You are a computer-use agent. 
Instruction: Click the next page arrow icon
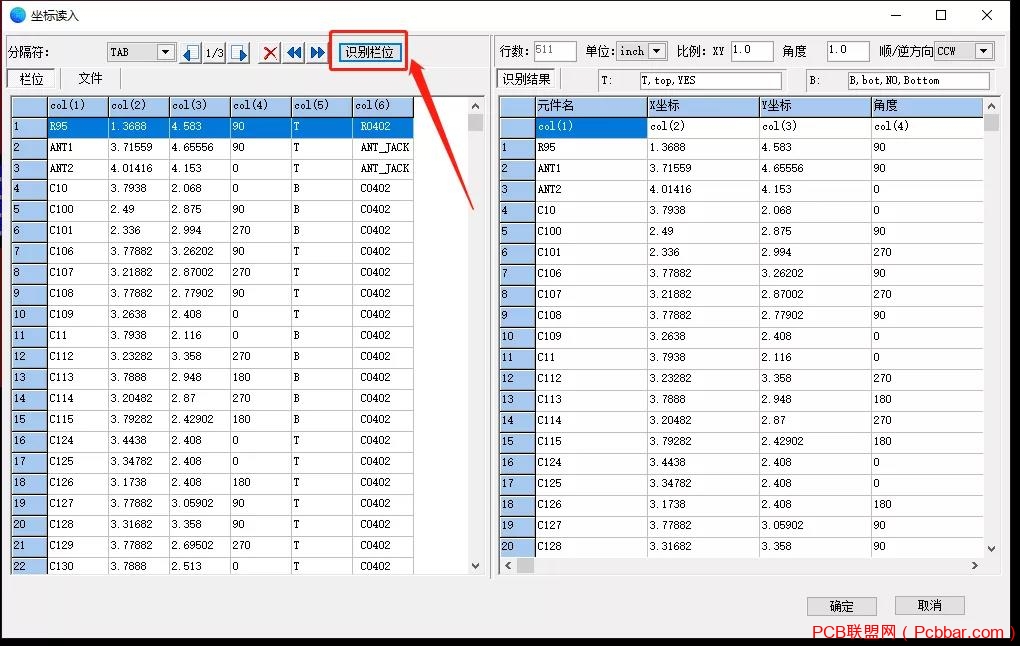pyautogui.click(x=239, y=53)
